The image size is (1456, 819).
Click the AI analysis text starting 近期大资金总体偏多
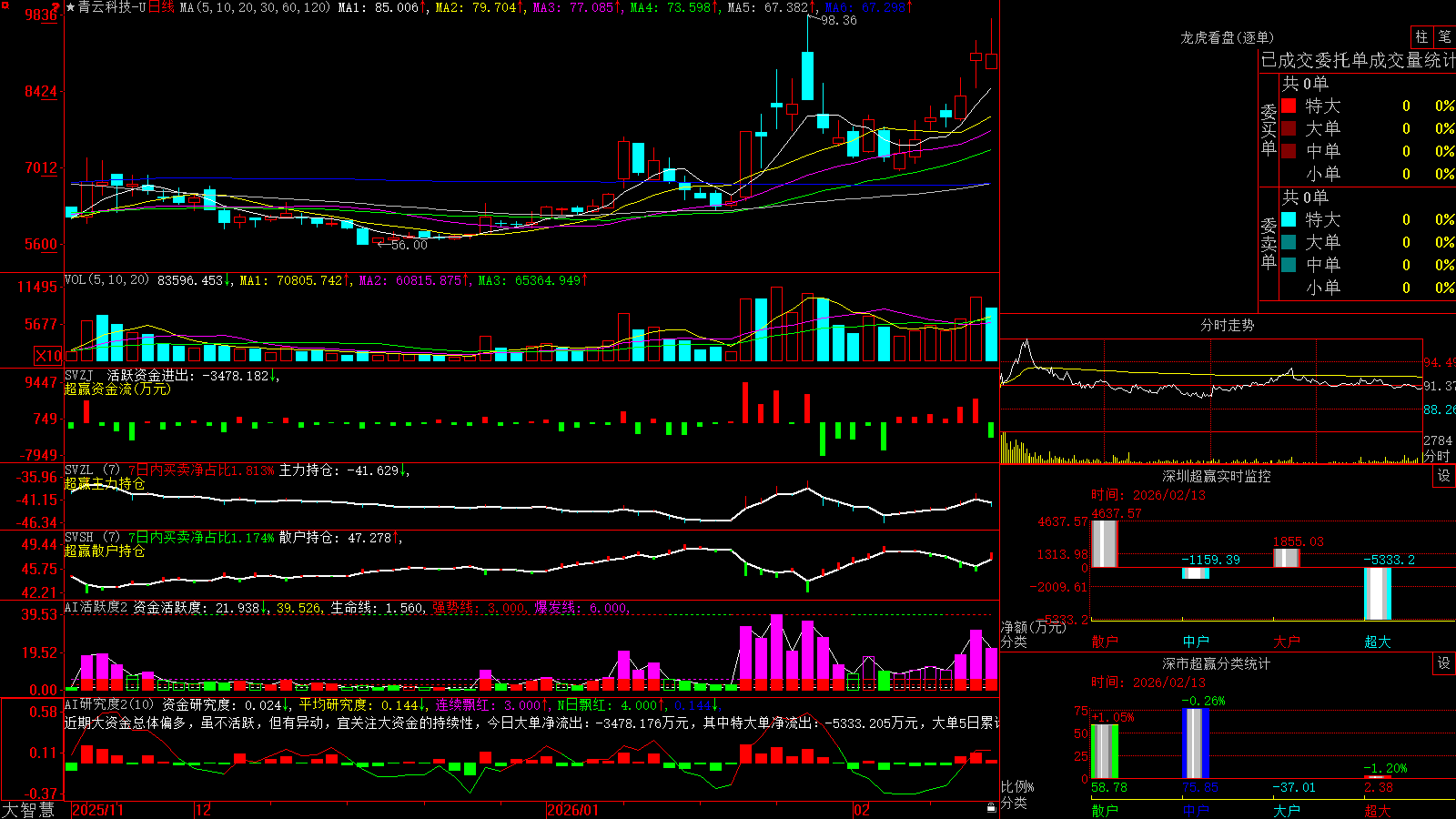531,723
